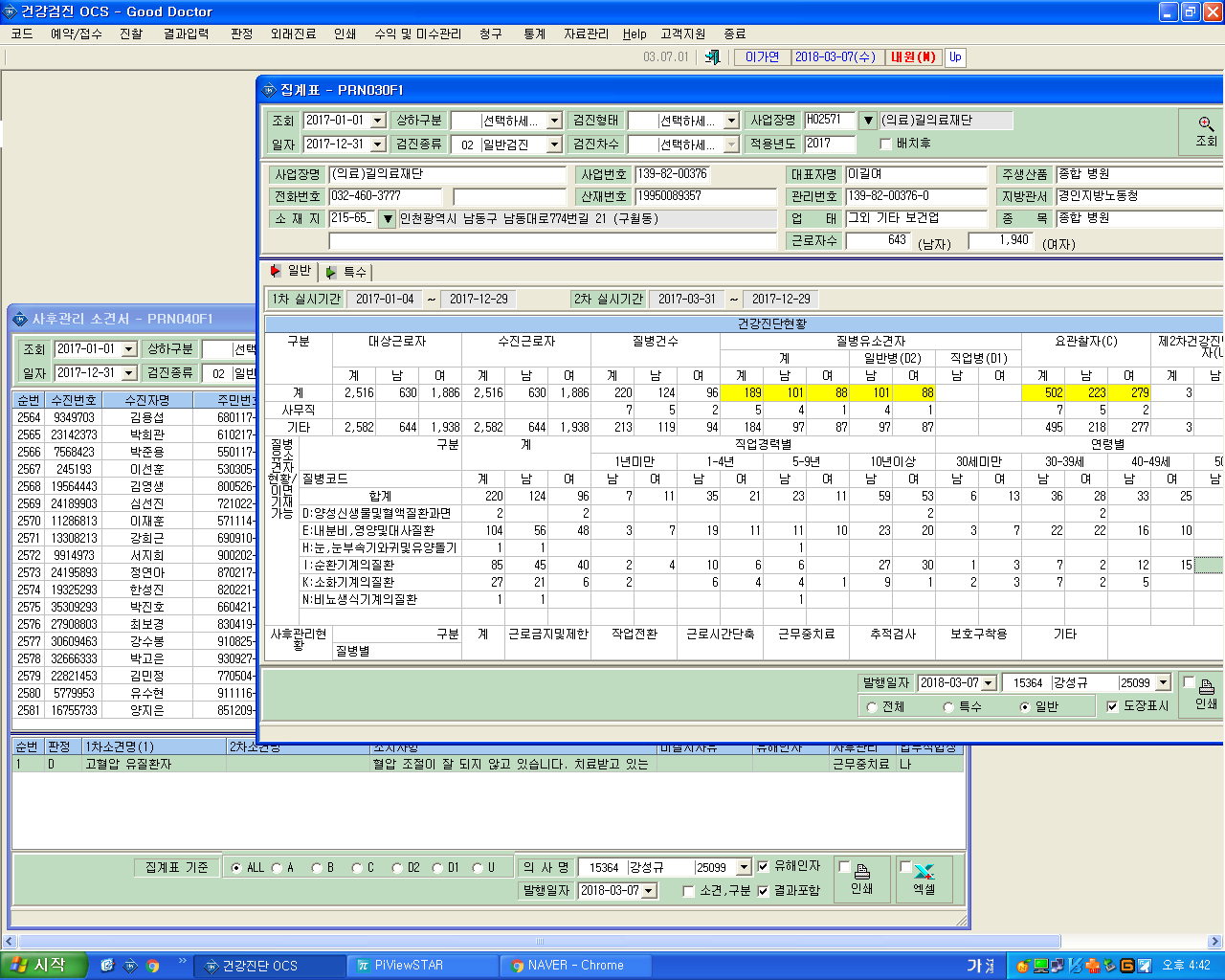1225x980 pixels.
Task: Click the 조회 magnifier search icon
Action: 1206,123
